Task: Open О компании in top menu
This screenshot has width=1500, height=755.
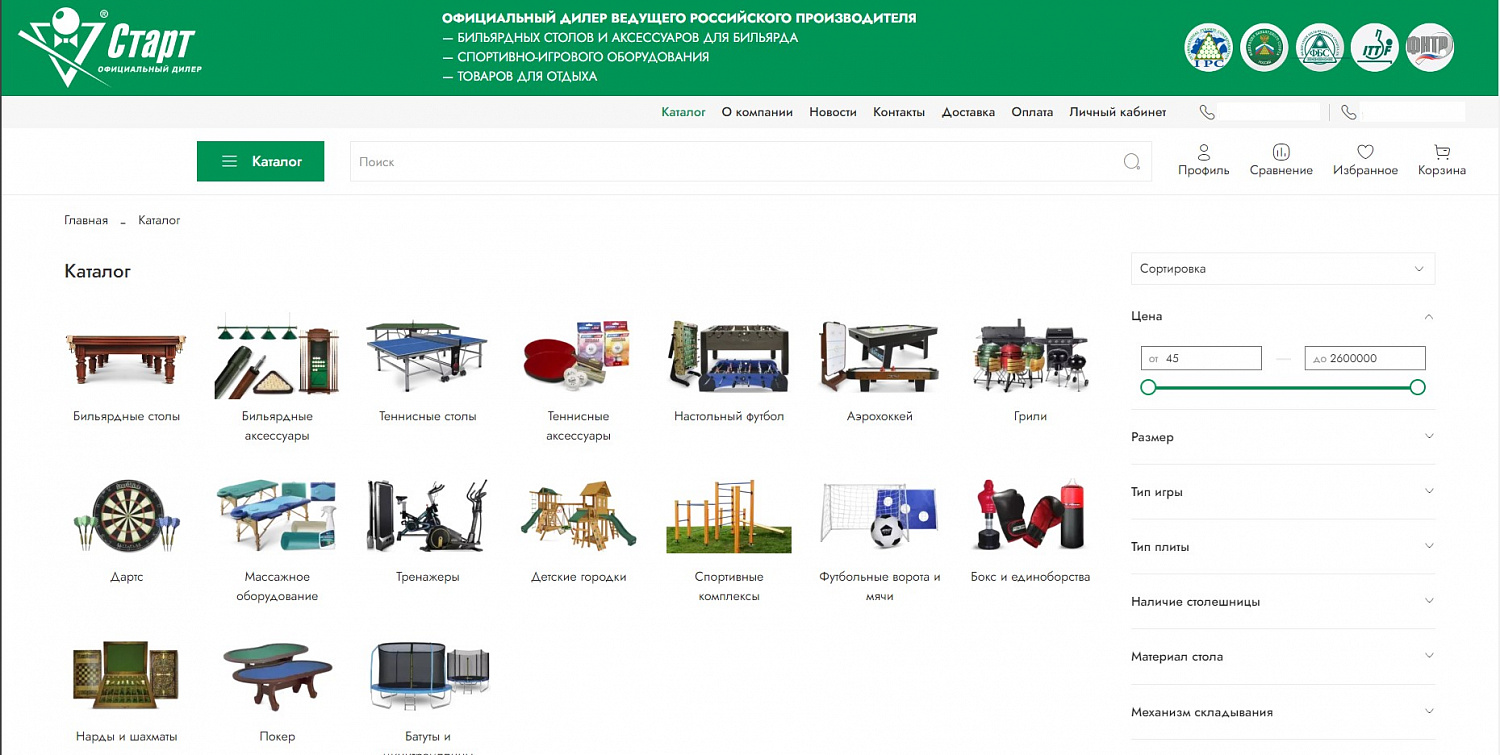Action: [757, 112]
